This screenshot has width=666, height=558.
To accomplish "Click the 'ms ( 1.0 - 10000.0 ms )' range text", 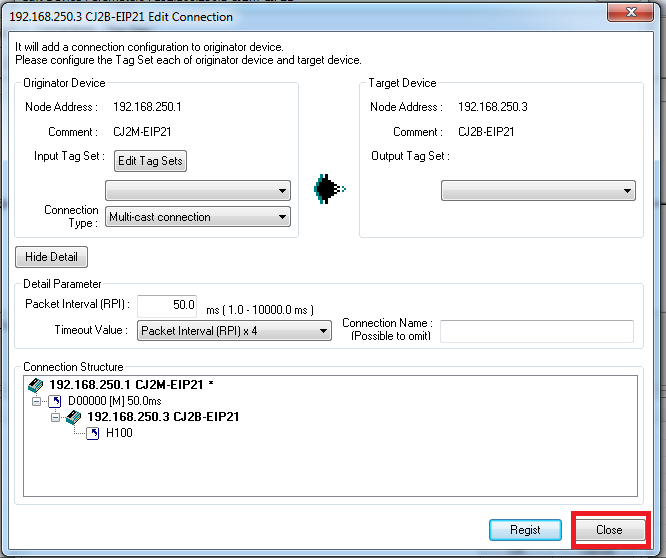I will [x=260, y=310].
